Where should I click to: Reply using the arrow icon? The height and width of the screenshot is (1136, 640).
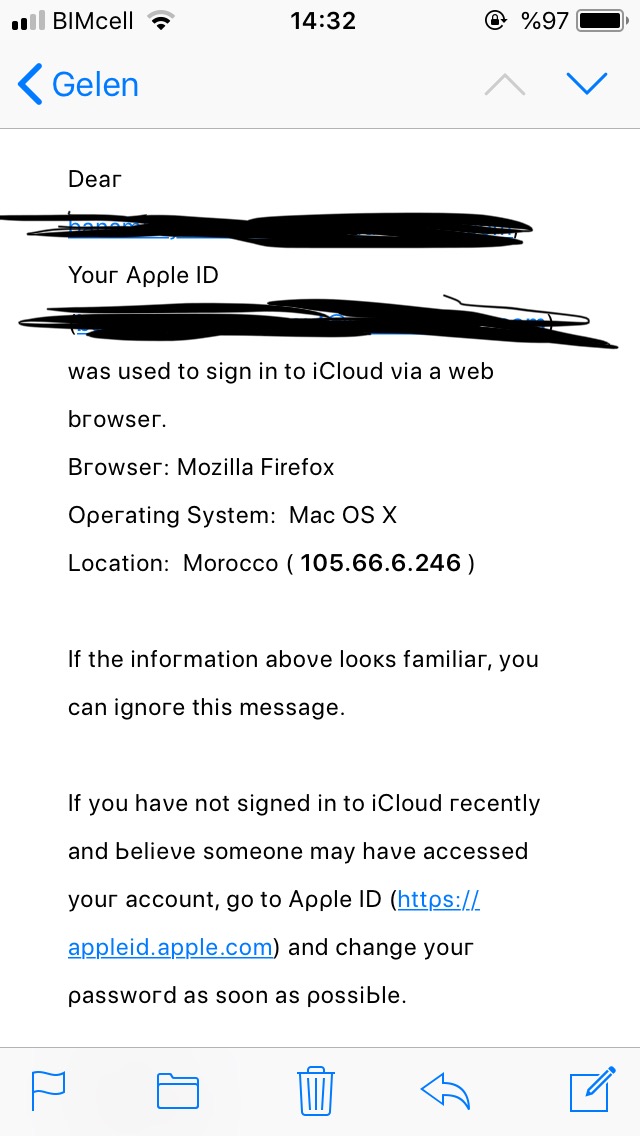[446, 1090]
